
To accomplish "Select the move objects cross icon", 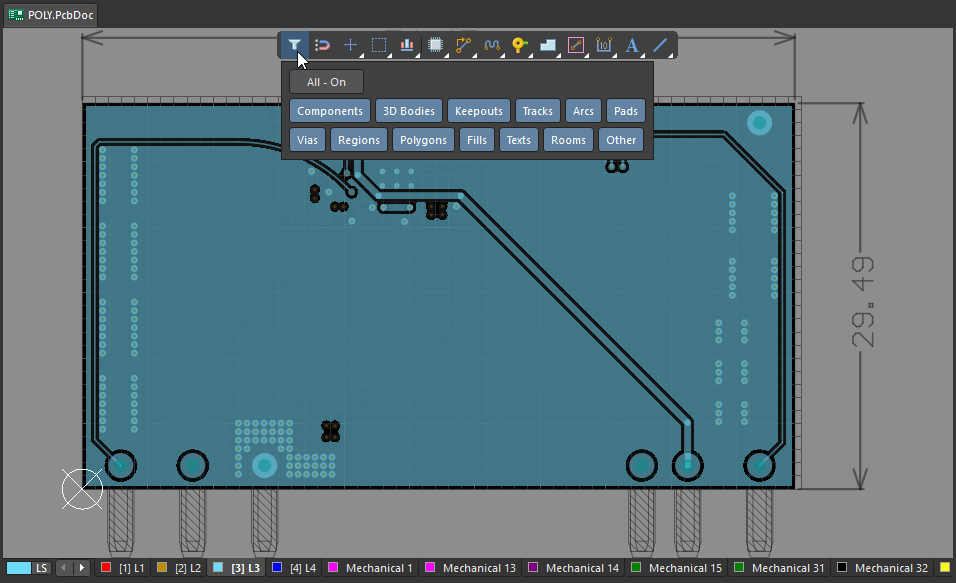I will click(351, 45).
